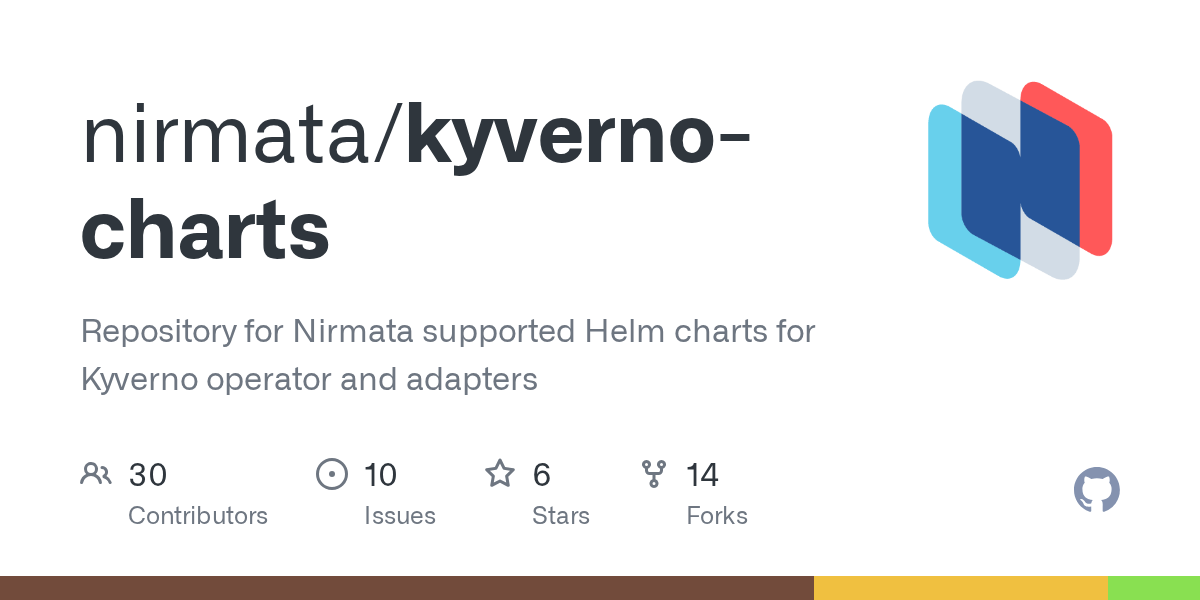Select the Issues label

pyautogui.click(x=400, y=516)
